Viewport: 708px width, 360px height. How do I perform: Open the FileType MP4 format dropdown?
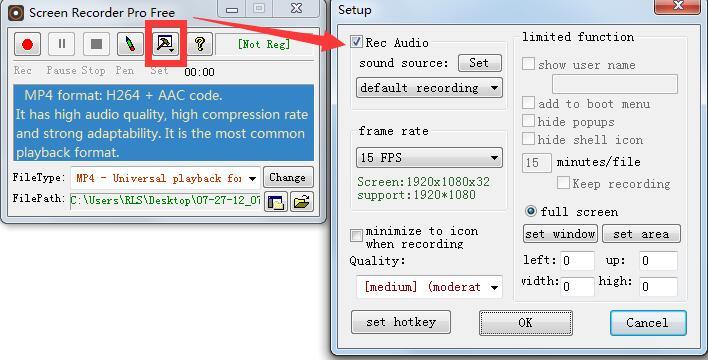coord(165,178)
